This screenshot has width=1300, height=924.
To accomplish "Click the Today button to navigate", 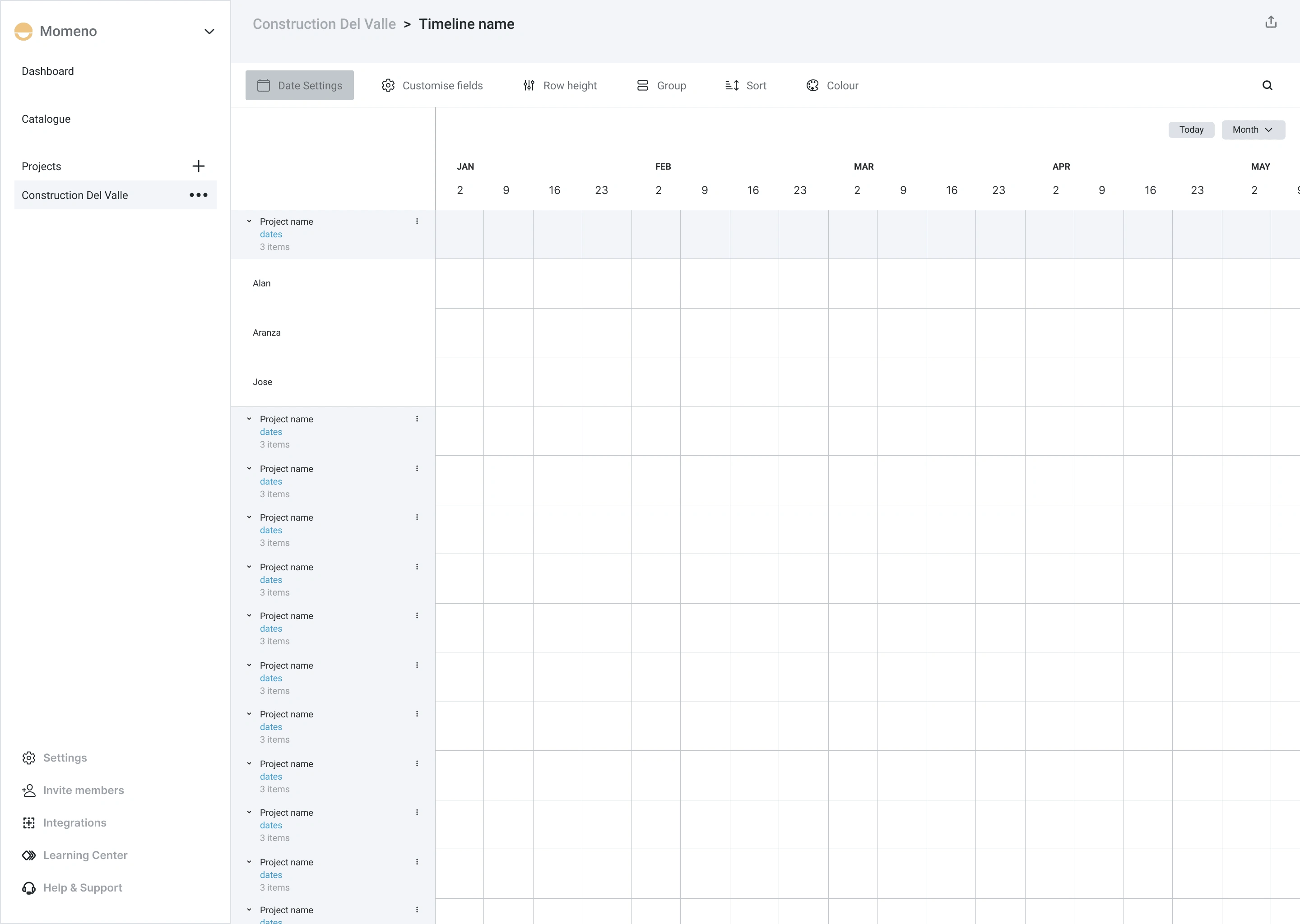I will click(x=1191, y=129).
